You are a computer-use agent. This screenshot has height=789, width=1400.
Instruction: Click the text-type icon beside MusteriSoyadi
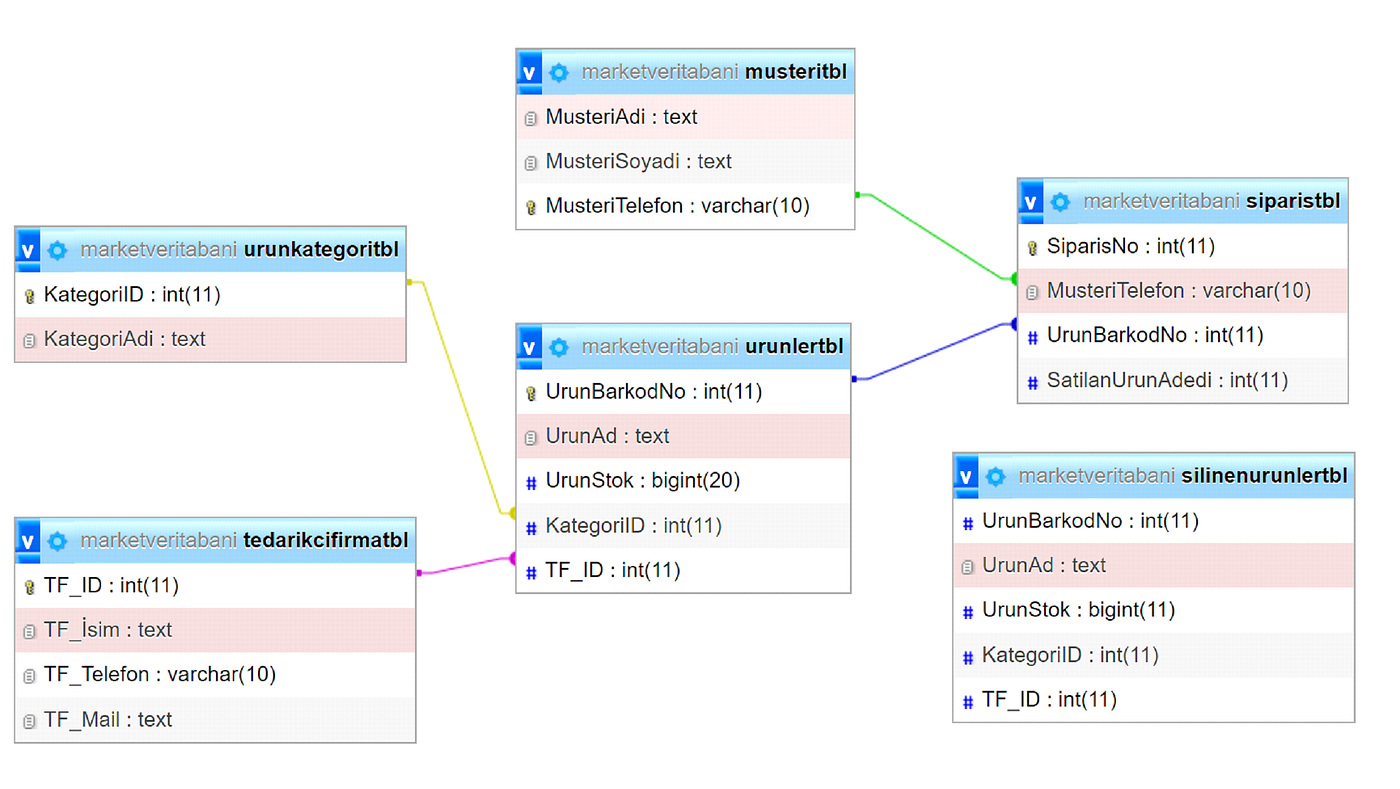pos(531,163)
